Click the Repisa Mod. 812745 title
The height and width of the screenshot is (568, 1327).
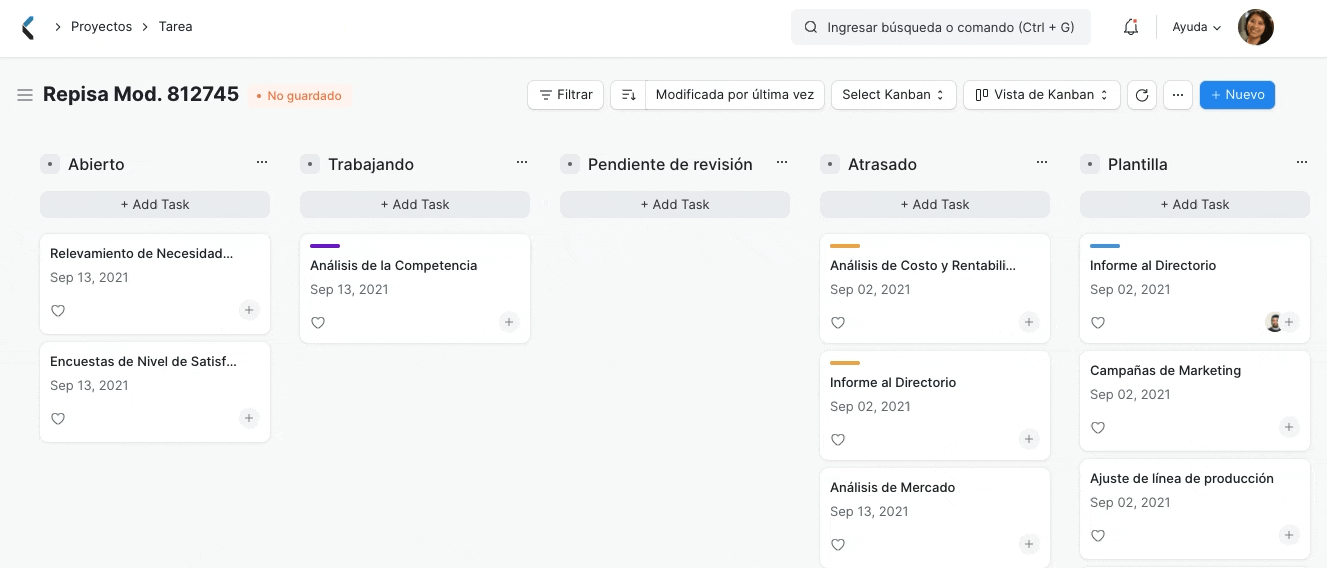[x=141, y=95]
